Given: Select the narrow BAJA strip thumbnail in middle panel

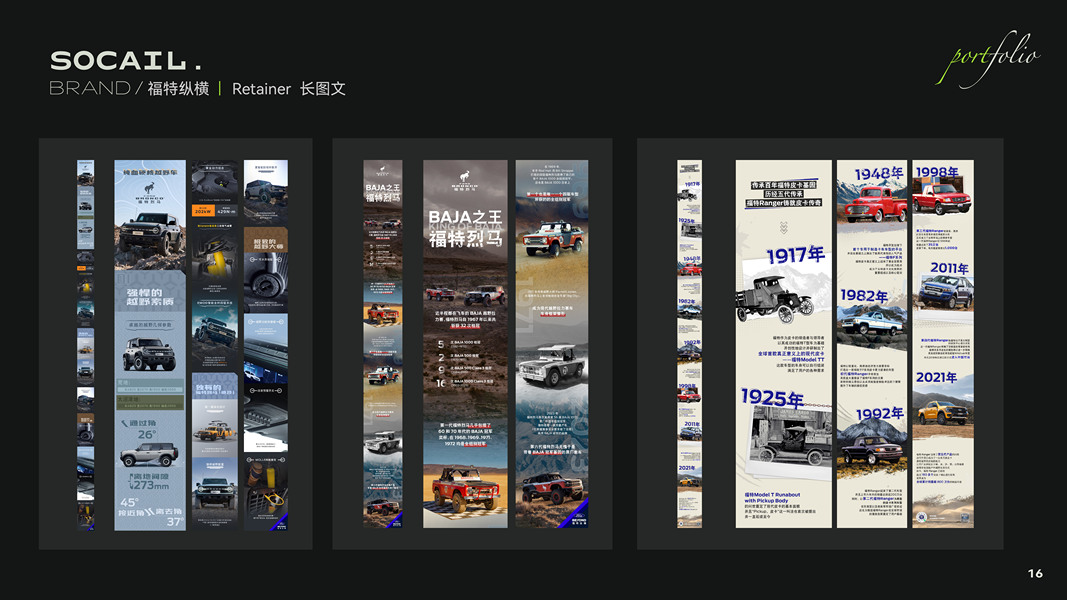Looking at the screenshot, I should pos(382,344).
